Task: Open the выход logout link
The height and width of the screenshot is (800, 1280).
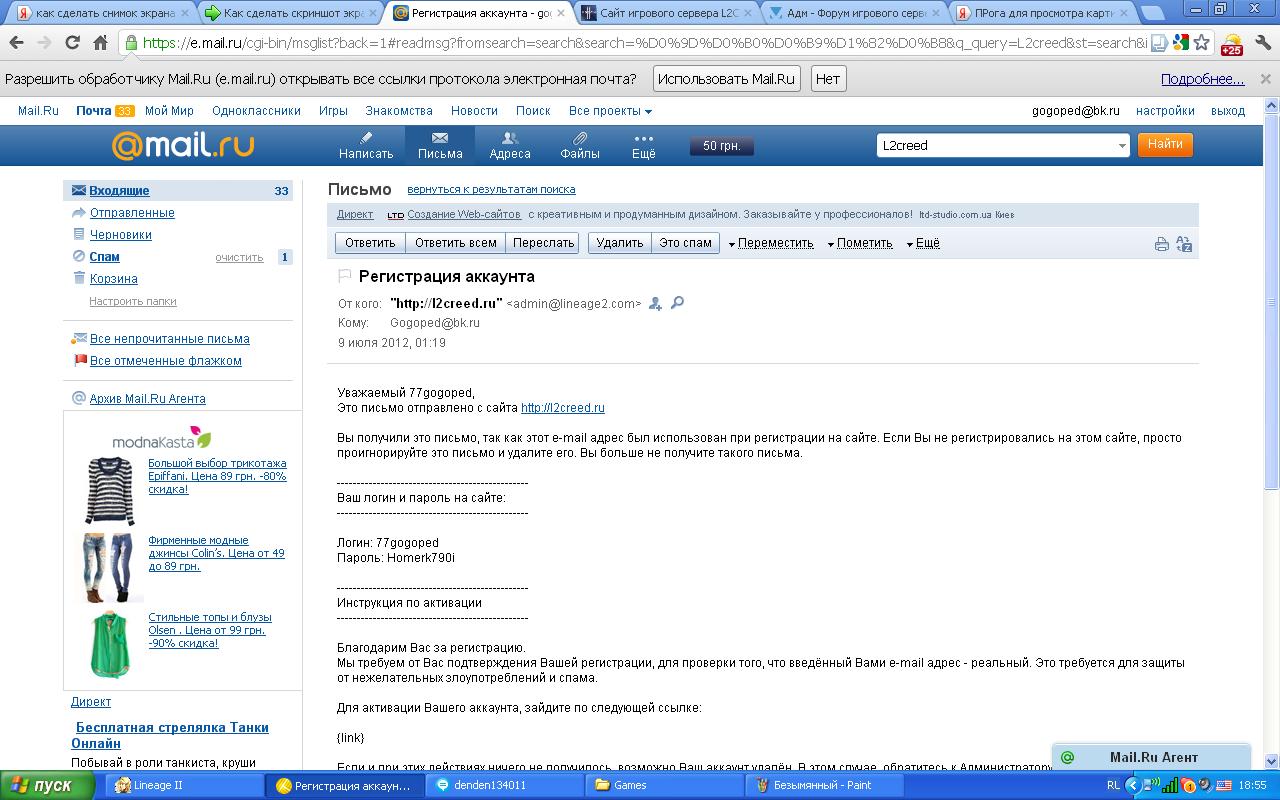Action: (1228, 111)
